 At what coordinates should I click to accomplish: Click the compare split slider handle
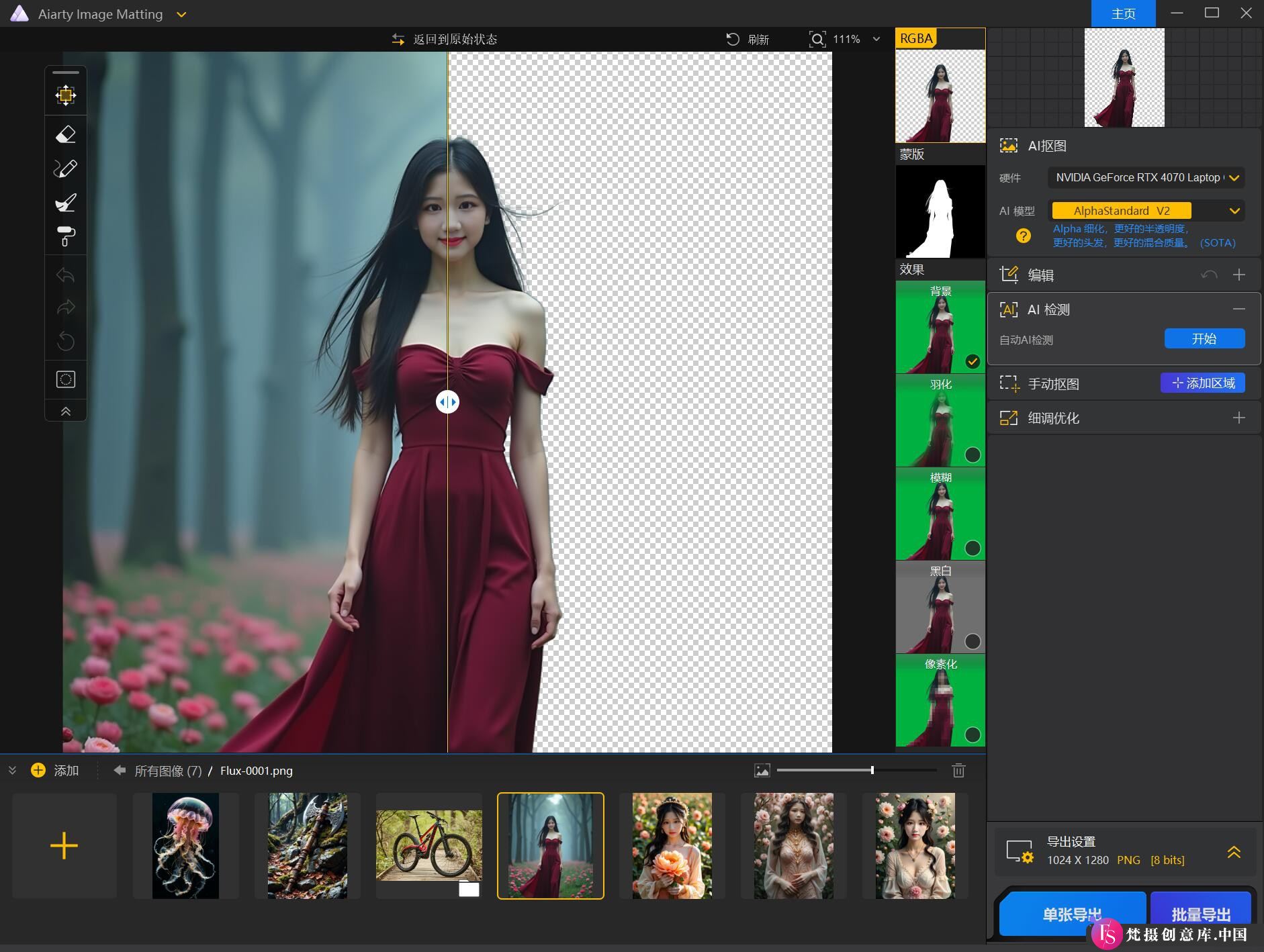pos(447,401)
